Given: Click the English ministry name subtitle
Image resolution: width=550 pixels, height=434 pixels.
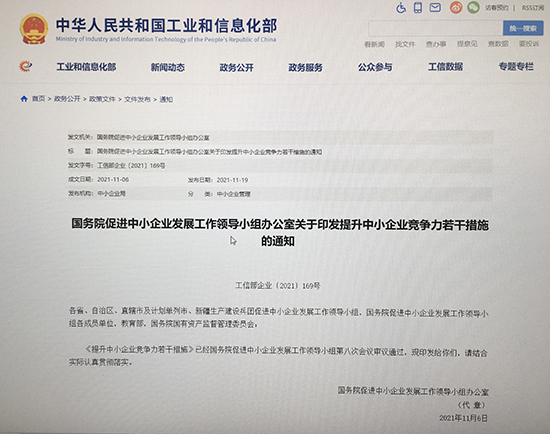Looking at the screenshot, I should click(166, 39).
